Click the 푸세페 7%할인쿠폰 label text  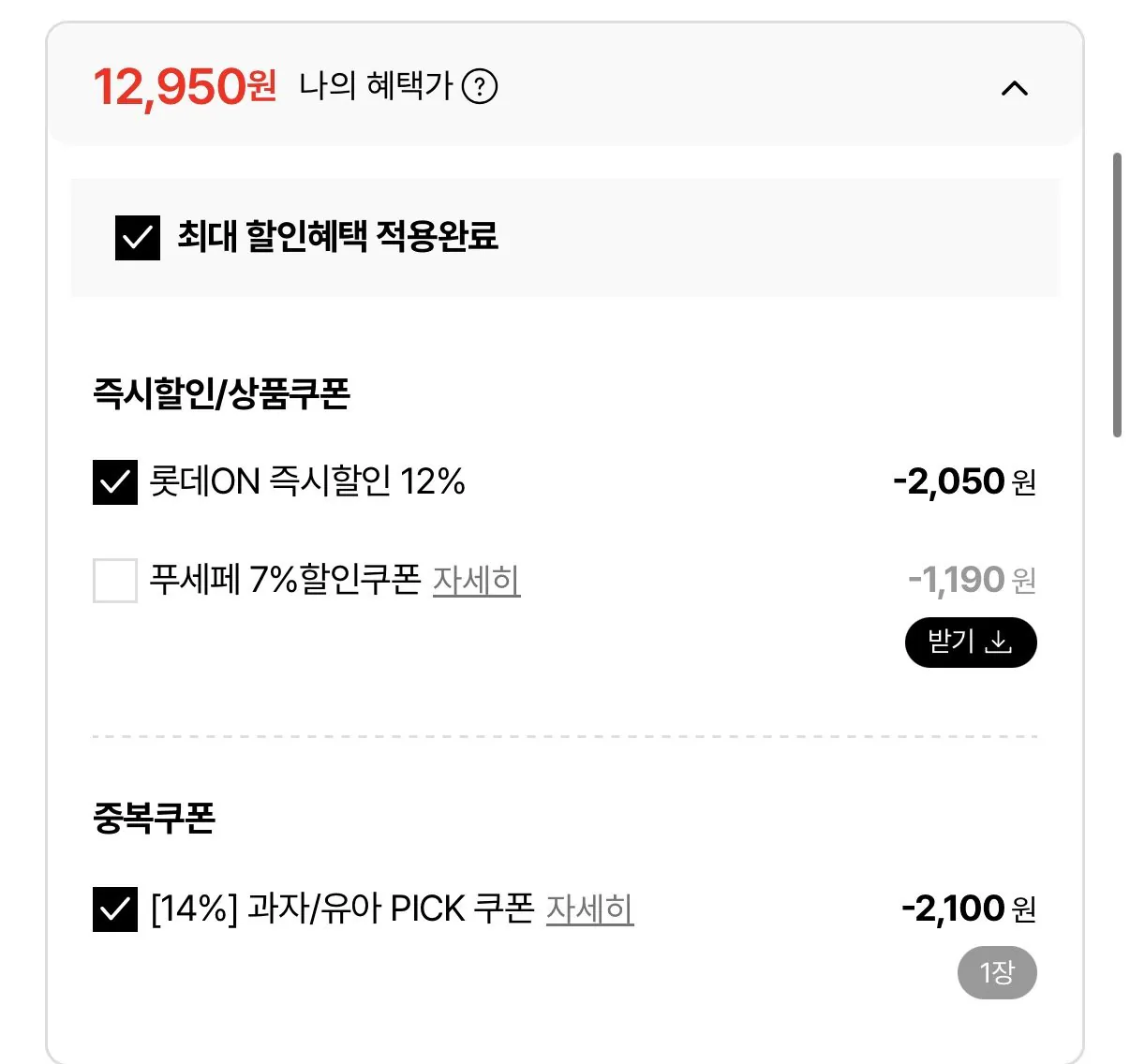pyautogui.click(x=286, y=581)
